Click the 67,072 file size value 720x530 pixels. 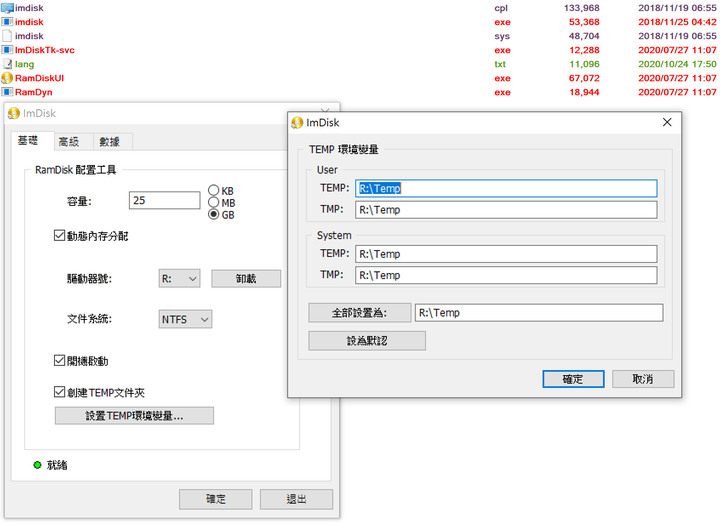584,78
